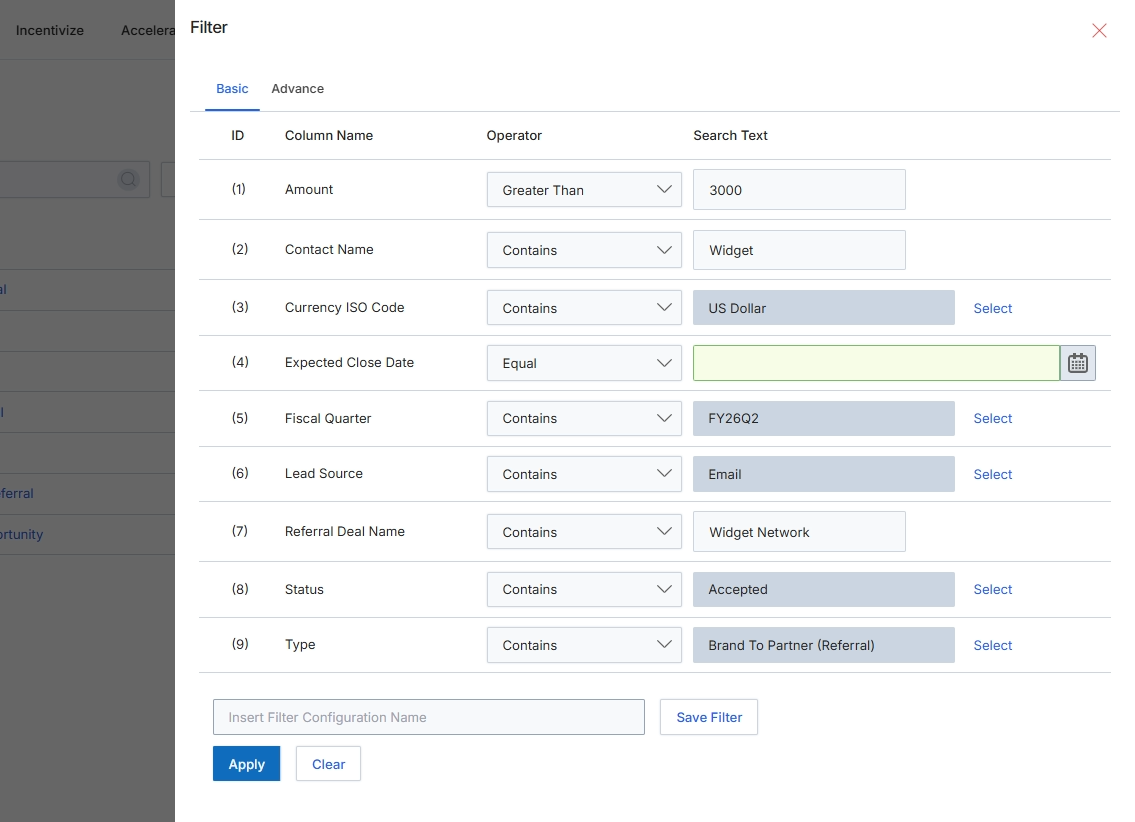Click the Referral Deal Name column label
Screen dimensions: 1135x822
coord(345,531)
